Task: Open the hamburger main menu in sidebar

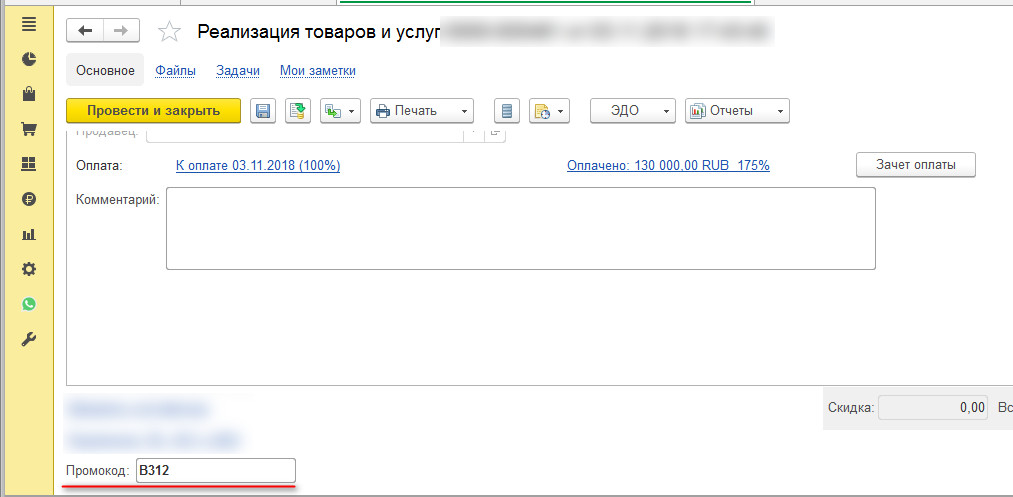Action: (29, 23)
